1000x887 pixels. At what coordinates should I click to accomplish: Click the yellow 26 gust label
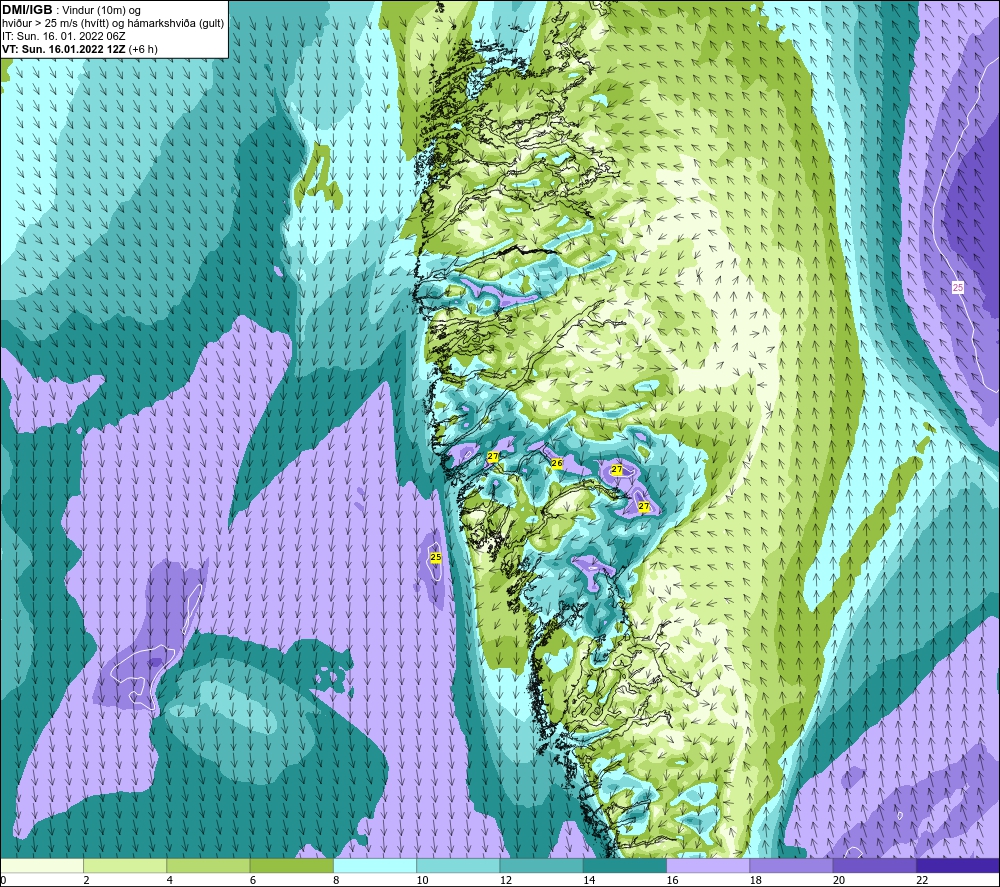[x=557, y=463]
